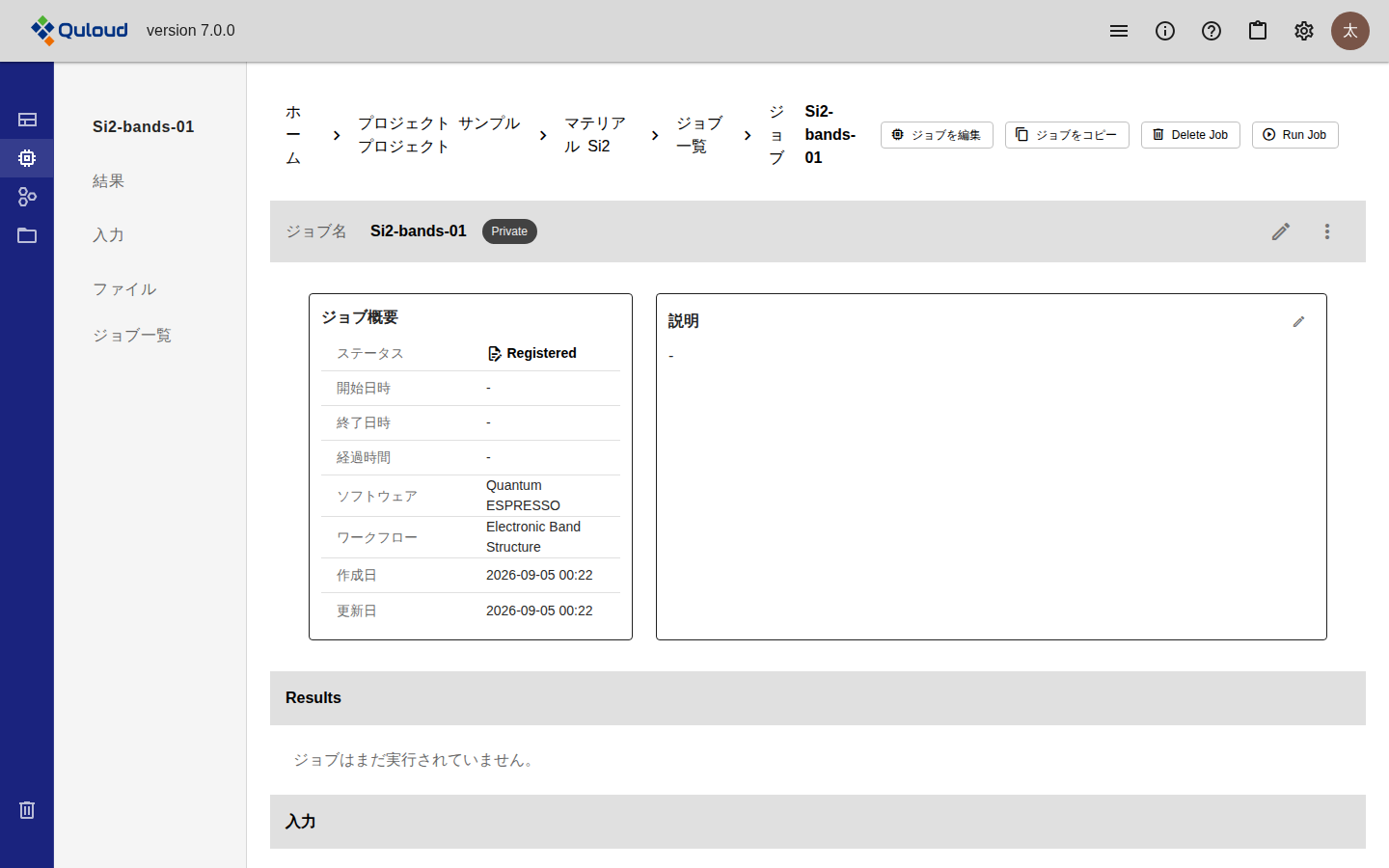The image size is (1389, 868).
Task: Click the 作成日 date 2026-09-05 00:22
Action: [x=539, y=576]
